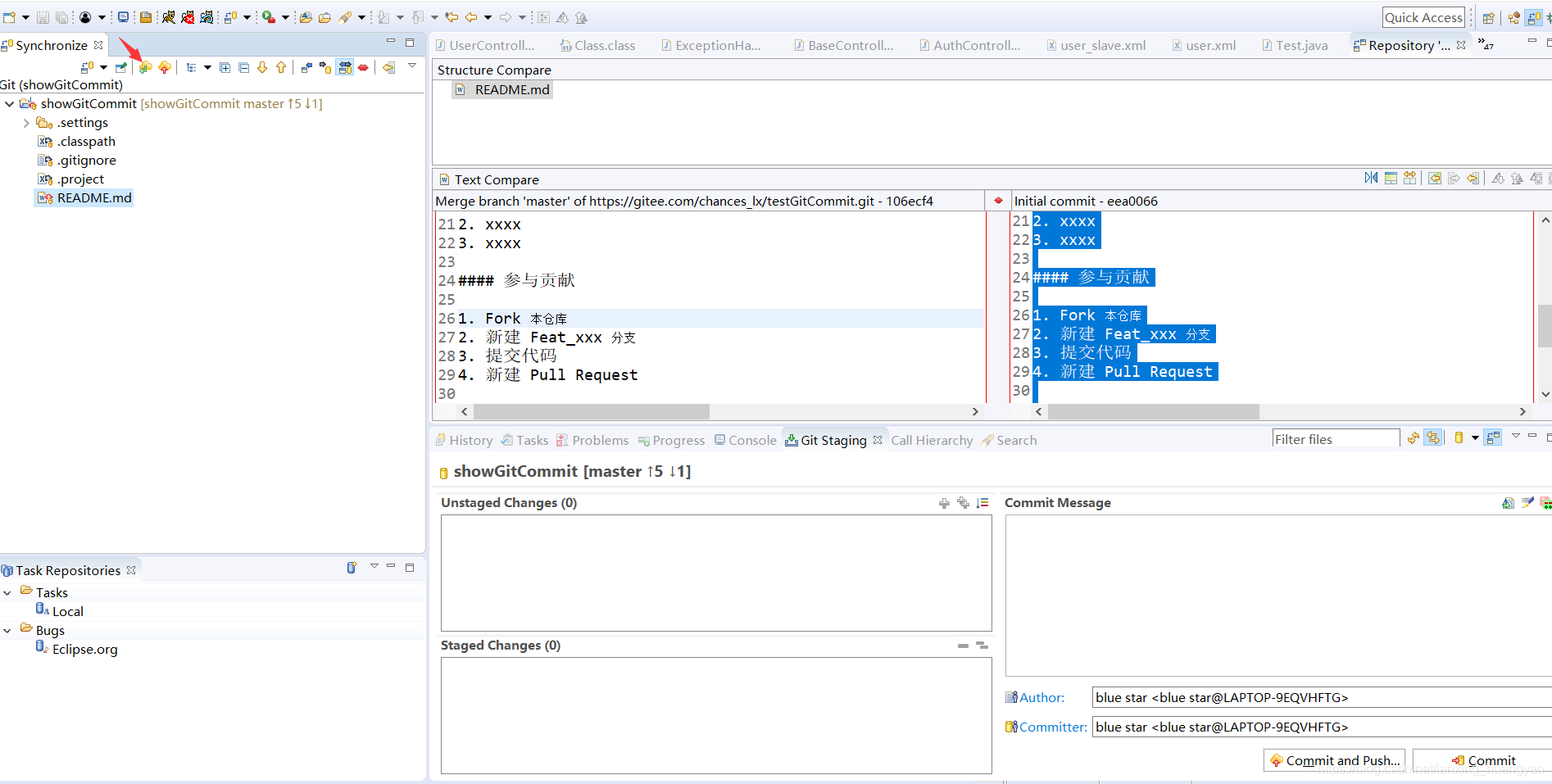Click Start Tomcat server in the main toolbar

point(168,17)
